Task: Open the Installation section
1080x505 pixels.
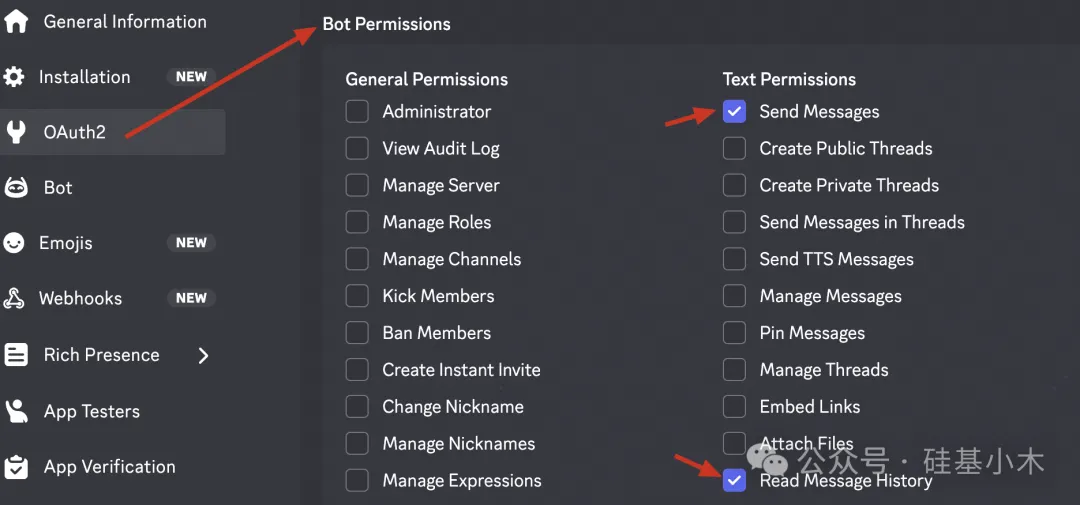Action: [x=84, y=77]
